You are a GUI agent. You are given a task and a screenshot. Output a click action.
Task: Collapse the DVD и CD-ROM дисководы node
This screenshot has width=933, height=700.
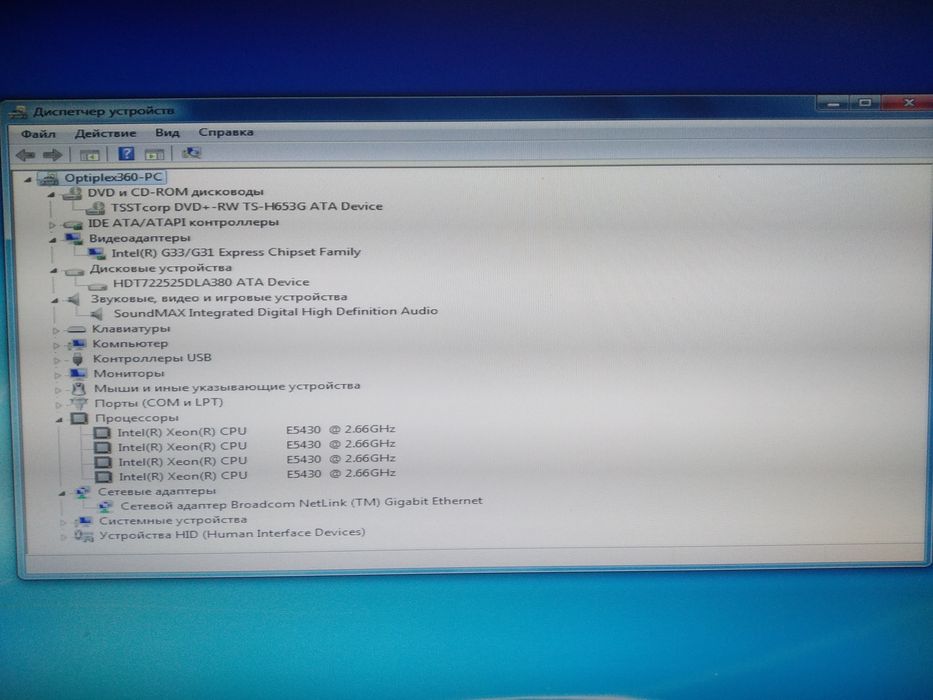[51, 194]
